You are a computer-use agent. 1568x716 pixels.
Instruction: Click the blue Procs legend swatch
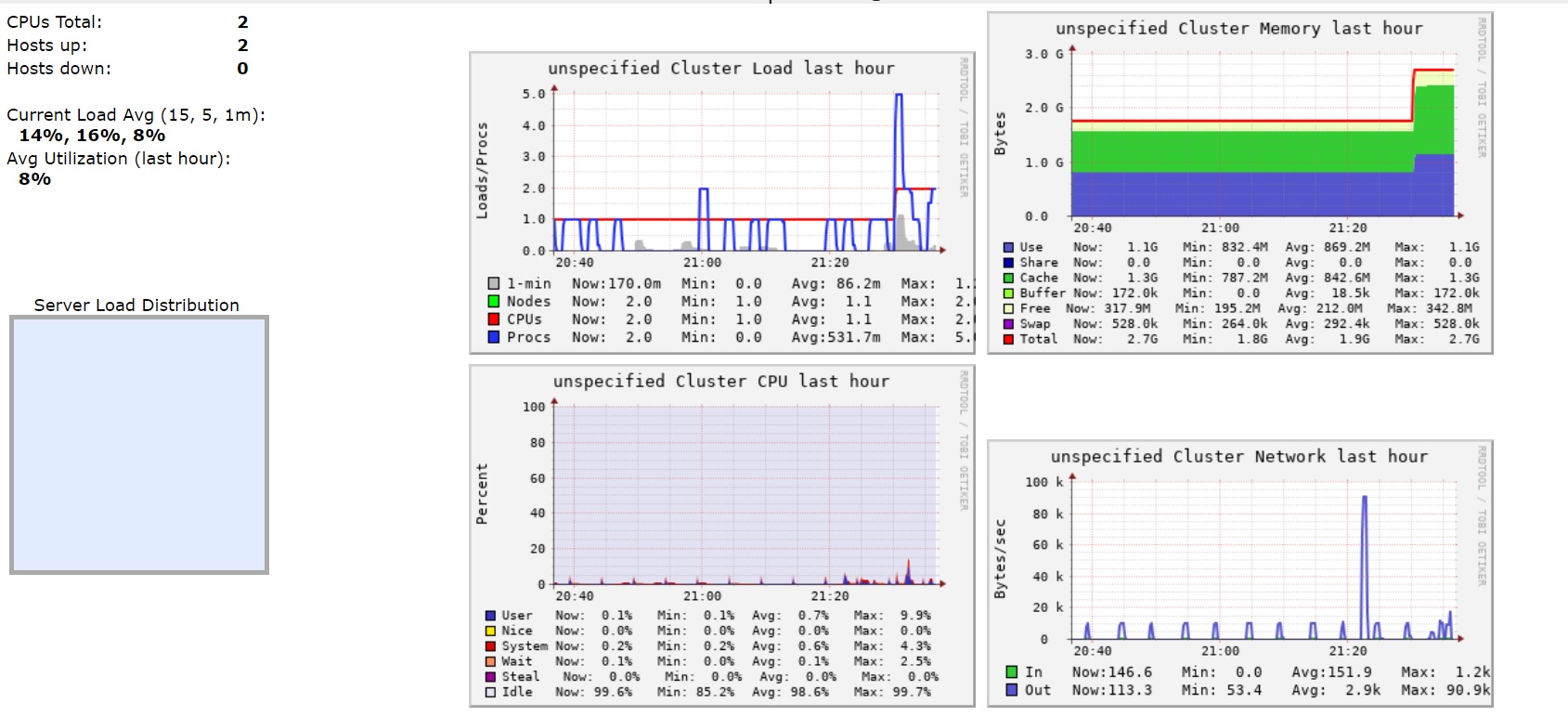[494, 337]
